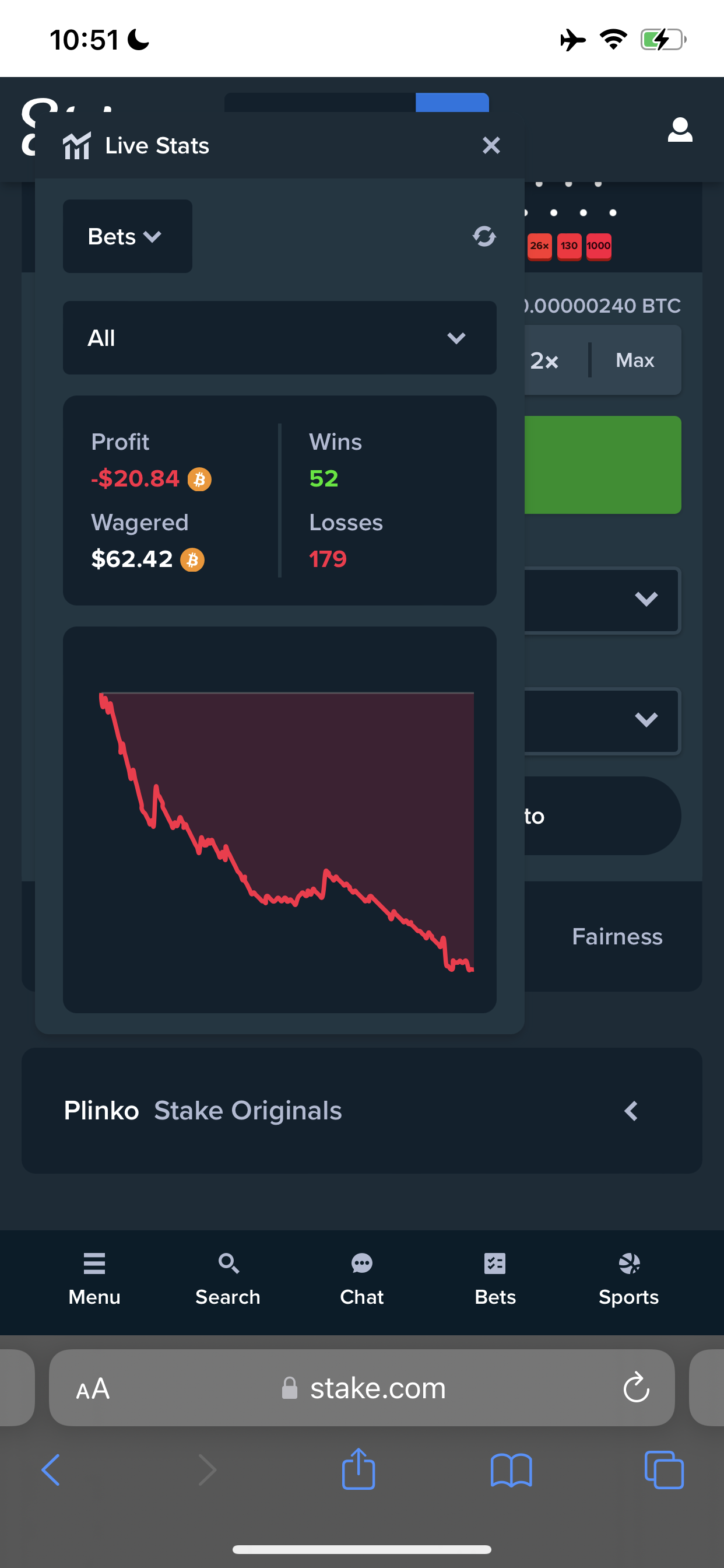Switch to the Fairness tab
Viewport: 724px width, 1568px height.
[617, 936]
